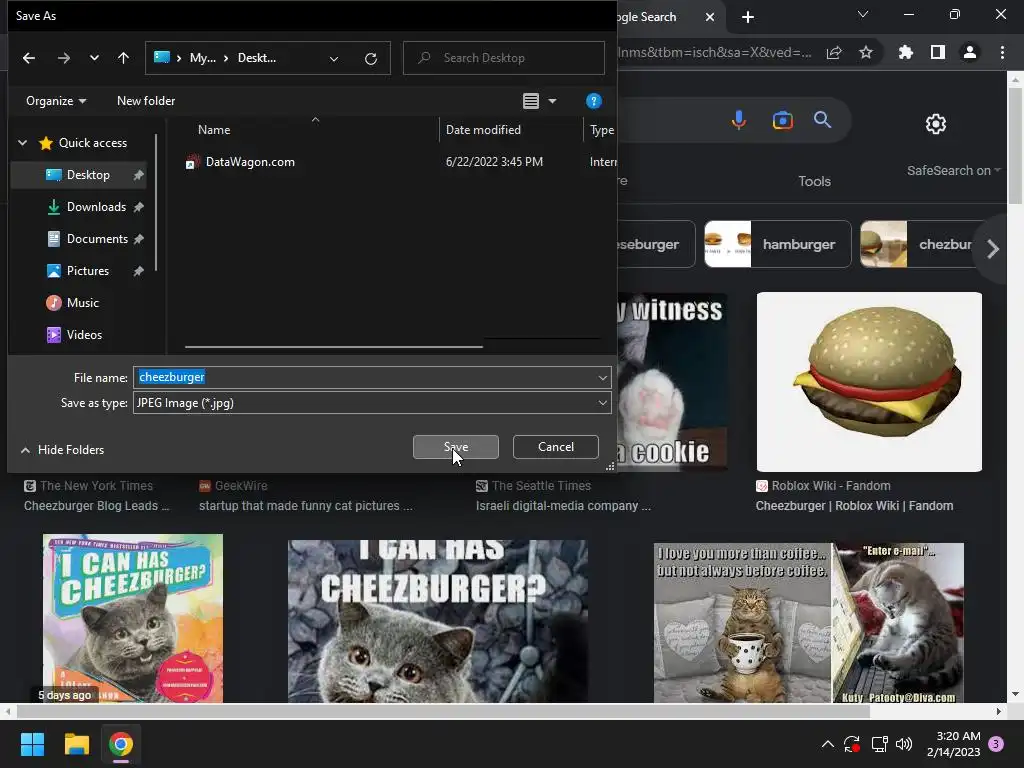The width and height of the screenshot is (1024, 768).
Task: Click the horizontal scrollbar in file list
Action: click(334, 346)
